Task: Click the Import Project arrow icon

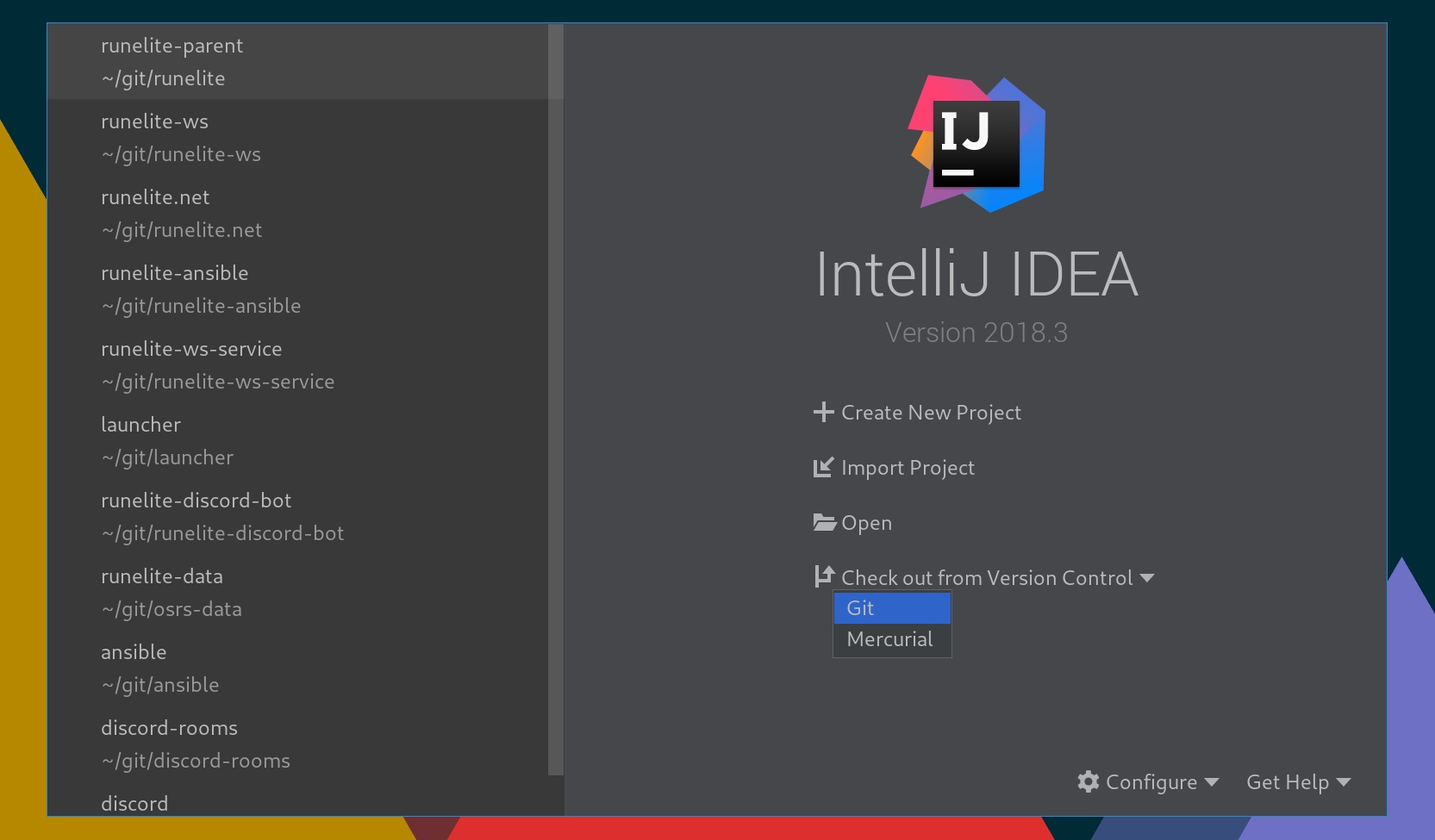Action: 823,467
